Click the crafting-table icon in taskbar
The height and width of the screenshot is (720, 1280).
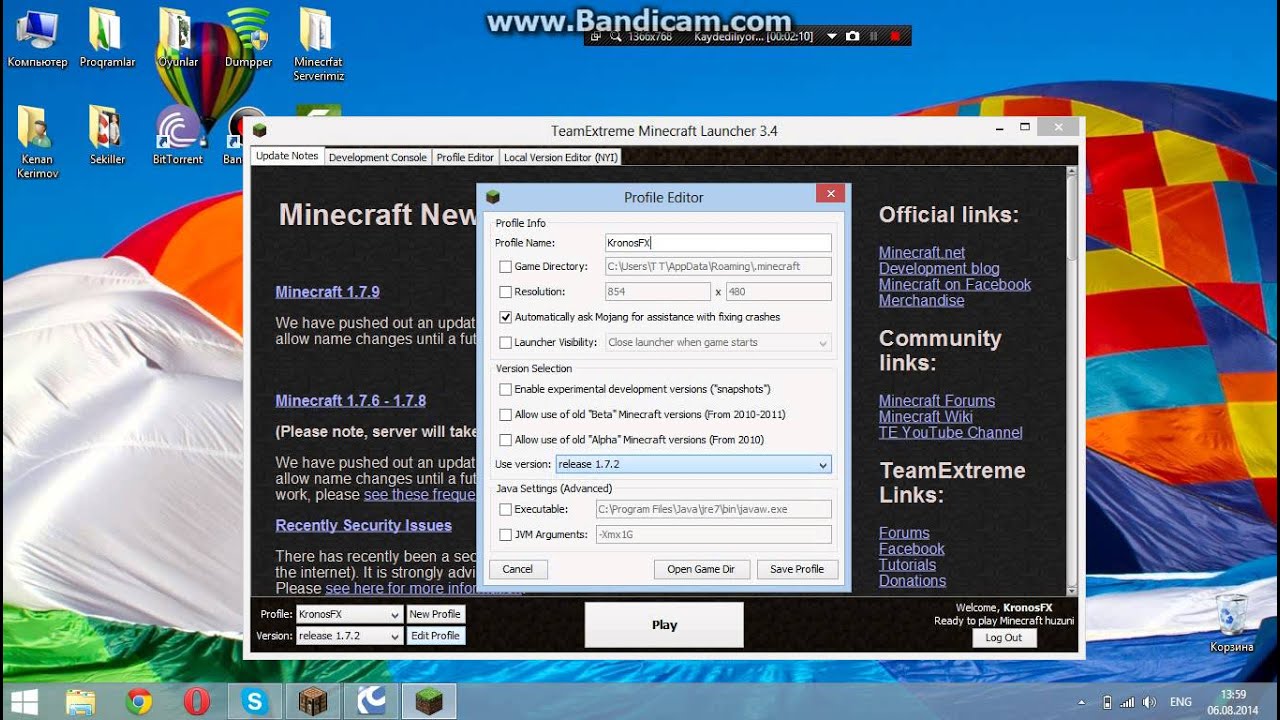pos(313,701)
